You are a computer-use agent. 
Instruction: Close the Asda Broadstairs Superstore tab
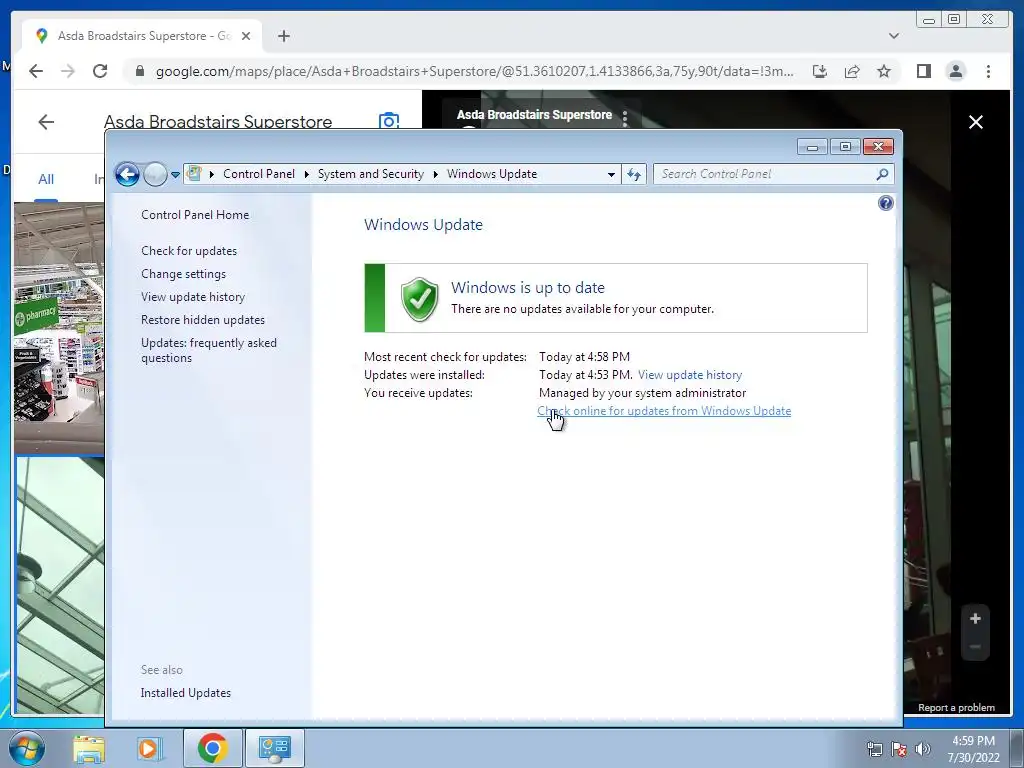tap(246, 36)
